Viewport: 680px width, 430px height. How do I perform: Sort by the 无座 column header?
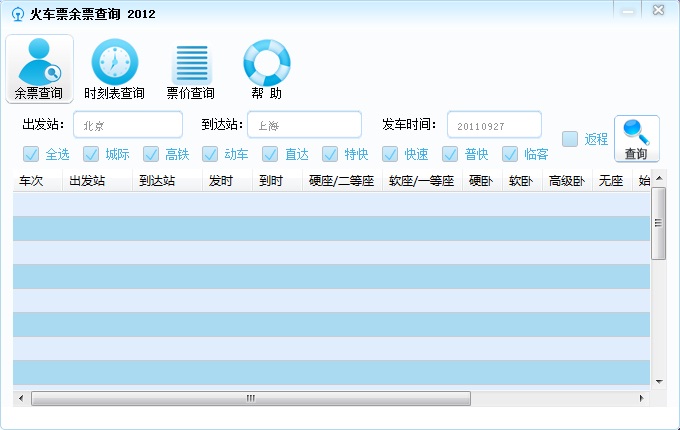(612, 181)
